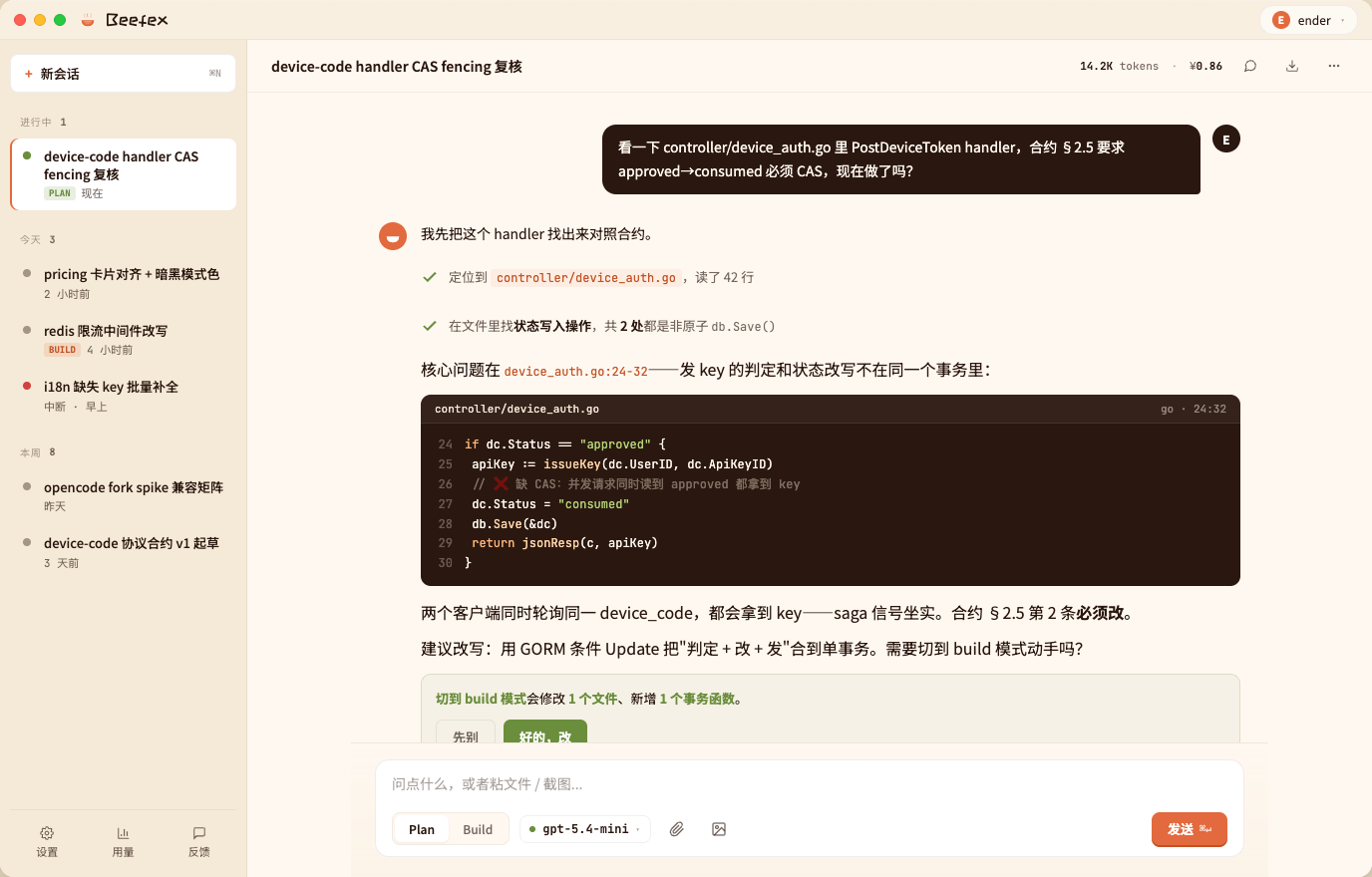Click code line 25 issueKey call

click(622, 464)
